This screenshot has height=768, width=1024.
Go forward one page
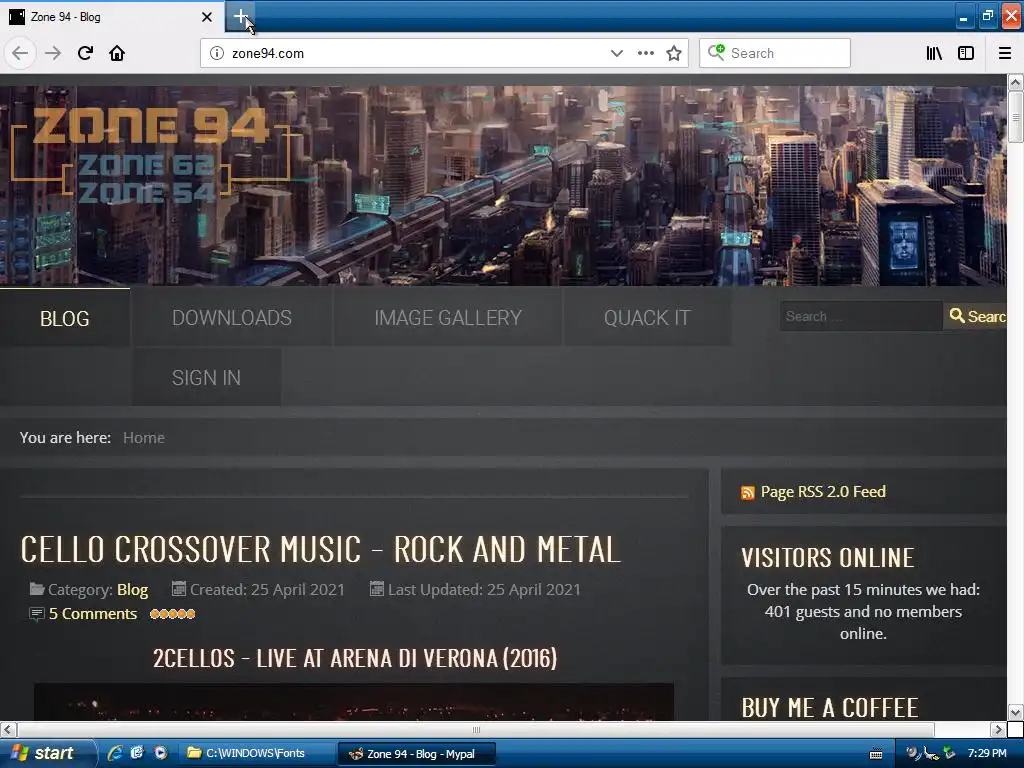click(53, 53)
